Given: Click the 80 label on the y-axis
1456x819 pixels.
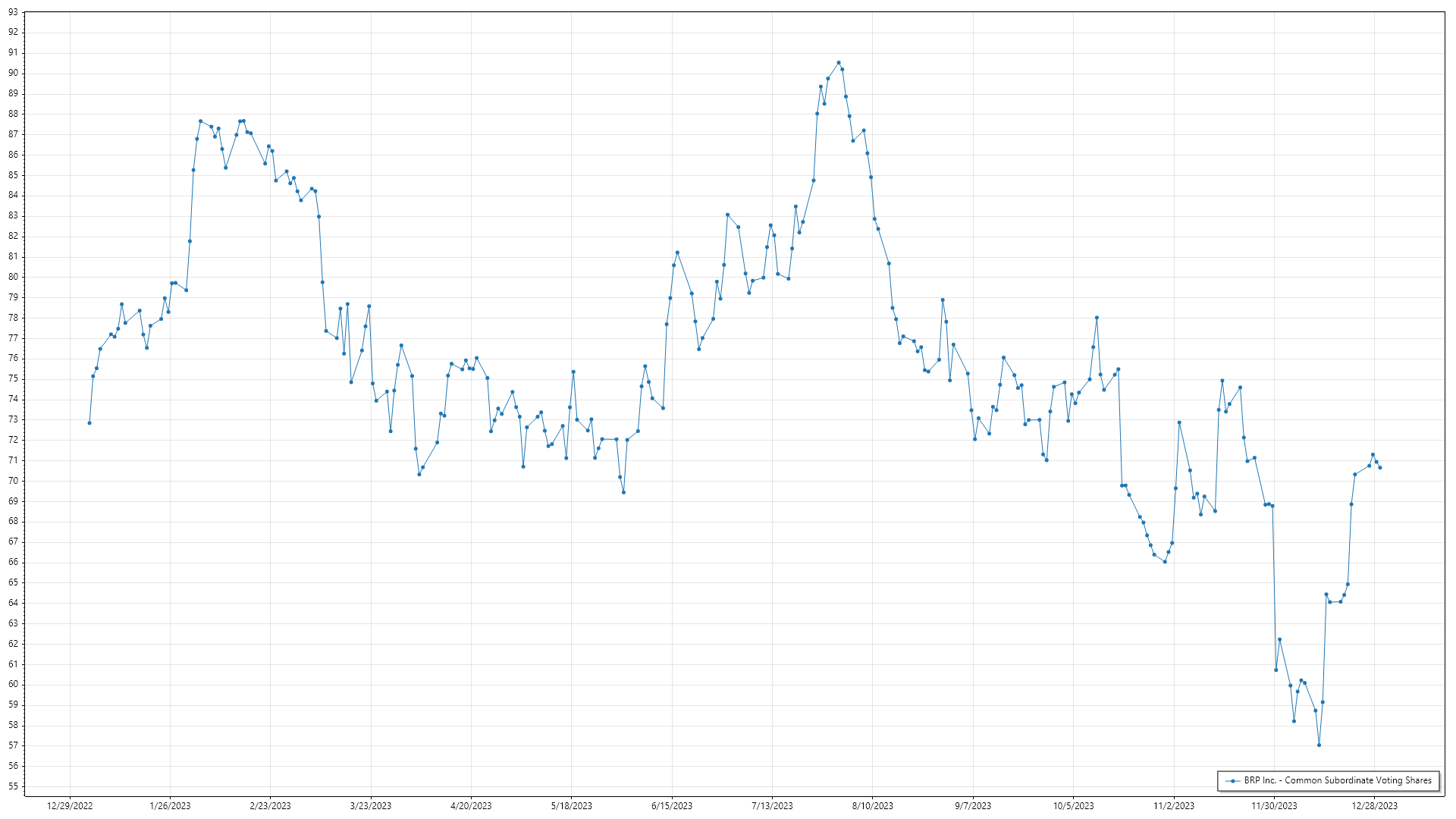Looking at the screenshot, I should (x=13, y=277).
